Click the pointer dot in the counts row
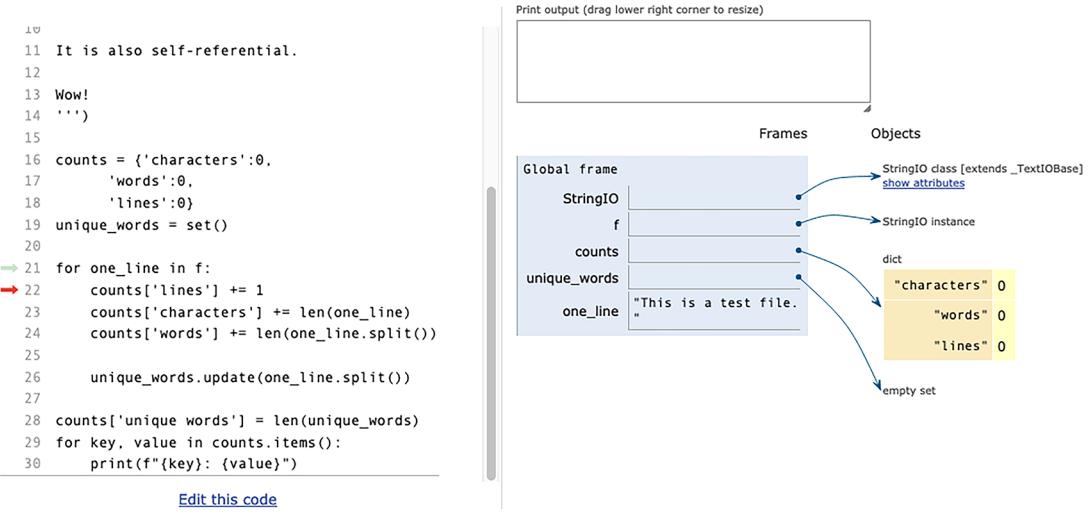The height and width of the screenshot is (515, 1090). pos(798,251)
